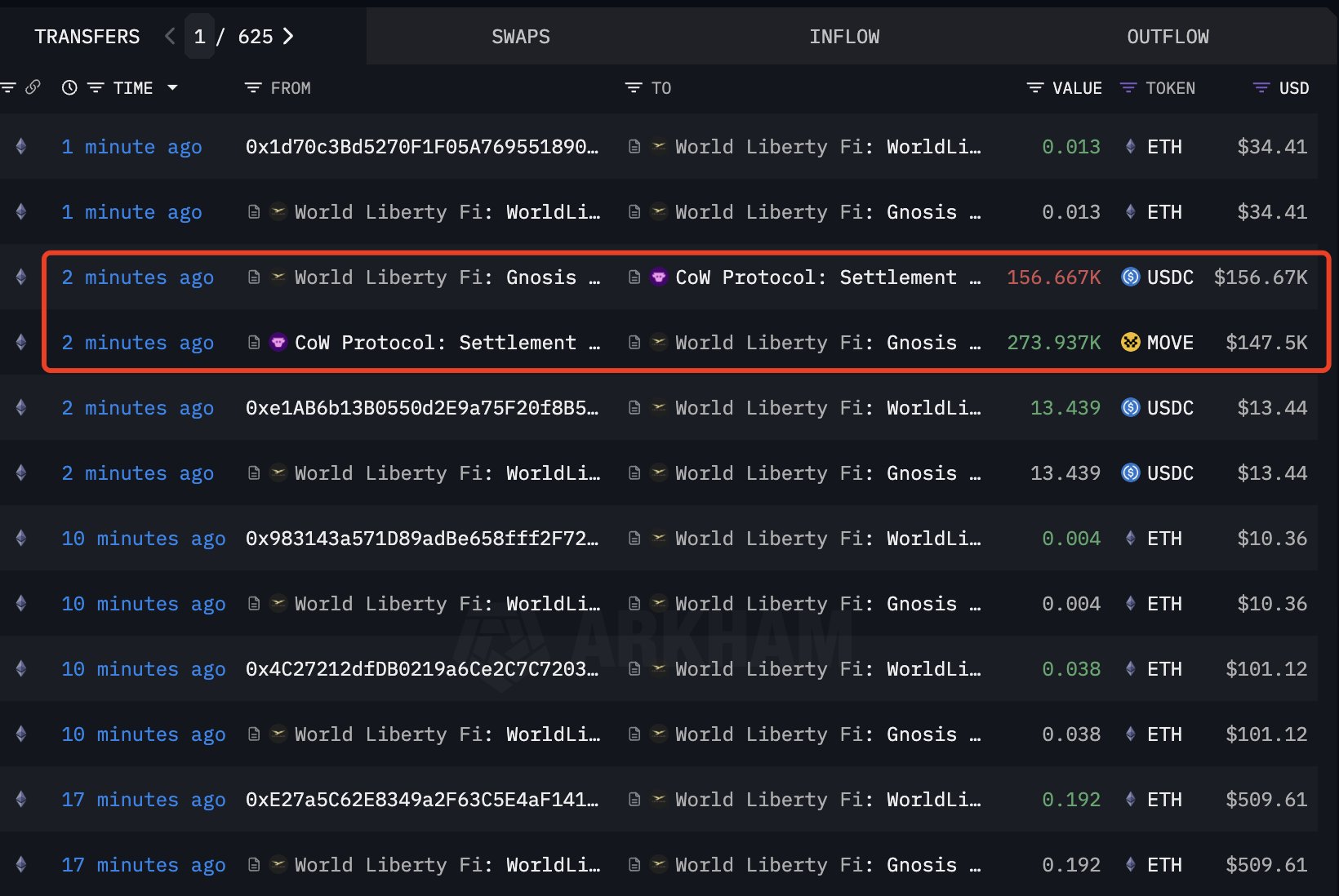
Task: Click the ETH token icon in the $509.61 bottom row
Action: [x=1130, y=864]
